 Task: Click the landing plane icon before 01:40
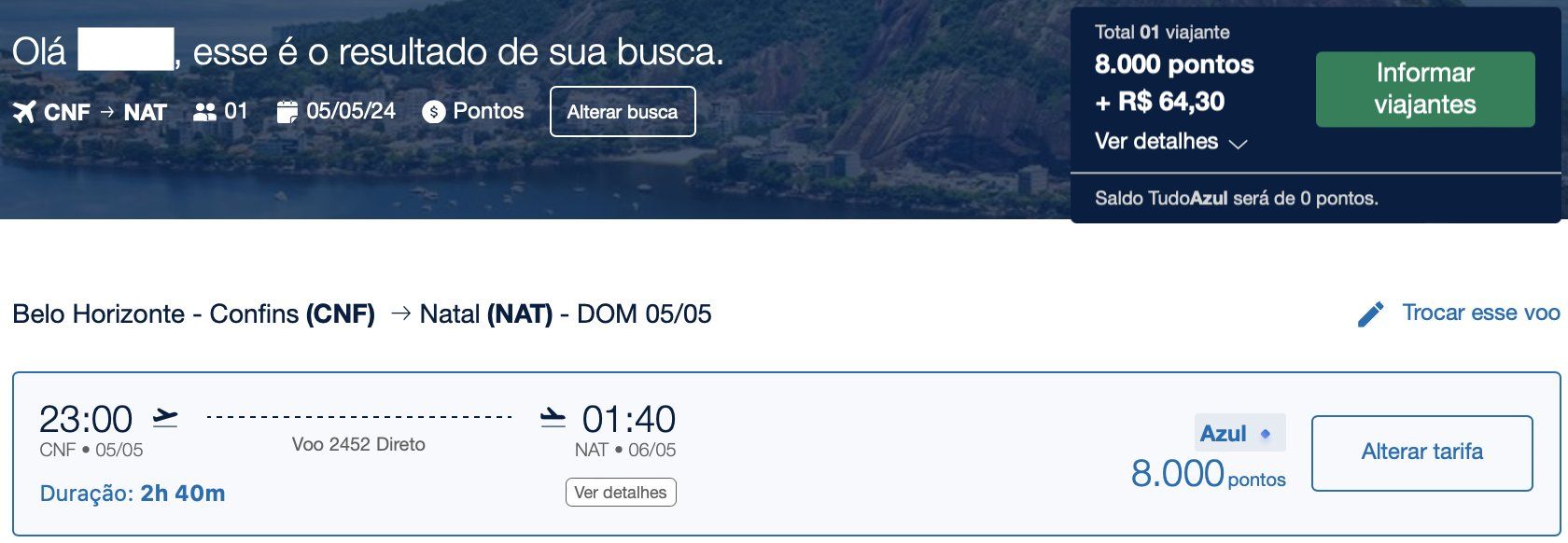pos(553,417)
